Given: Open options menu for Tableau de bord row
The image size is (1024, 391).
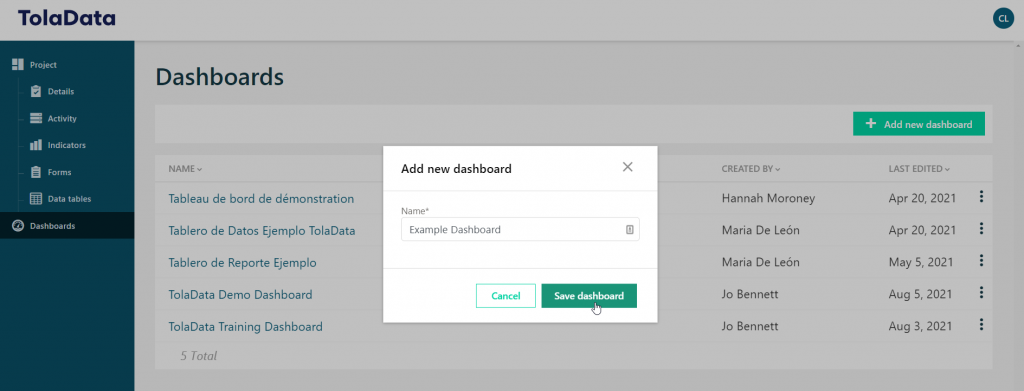Looking at the screenshot, I should pos(981,196).
